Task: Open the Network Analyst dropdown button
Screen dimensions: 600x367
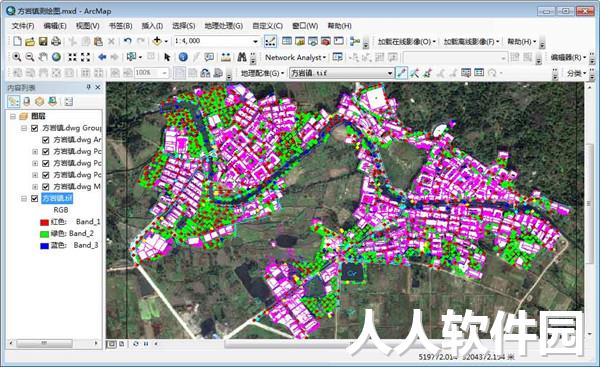Action: pos(295,57)
